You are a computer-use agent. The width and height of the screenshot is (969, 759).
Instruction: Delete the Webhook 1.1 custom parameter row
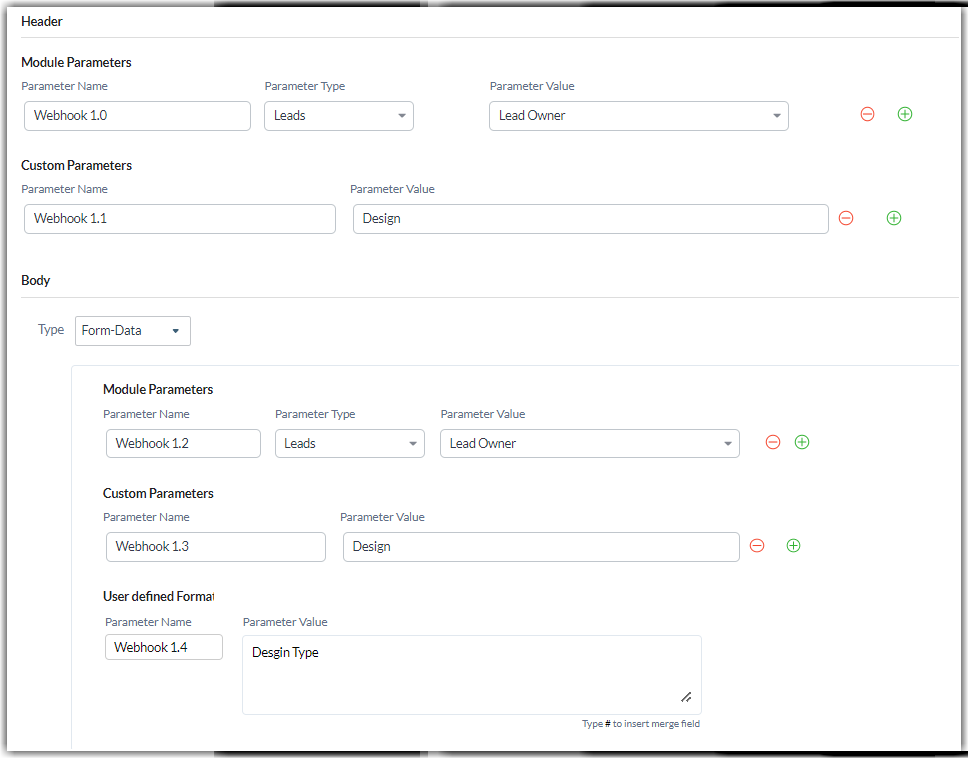[x=846, y=218]
